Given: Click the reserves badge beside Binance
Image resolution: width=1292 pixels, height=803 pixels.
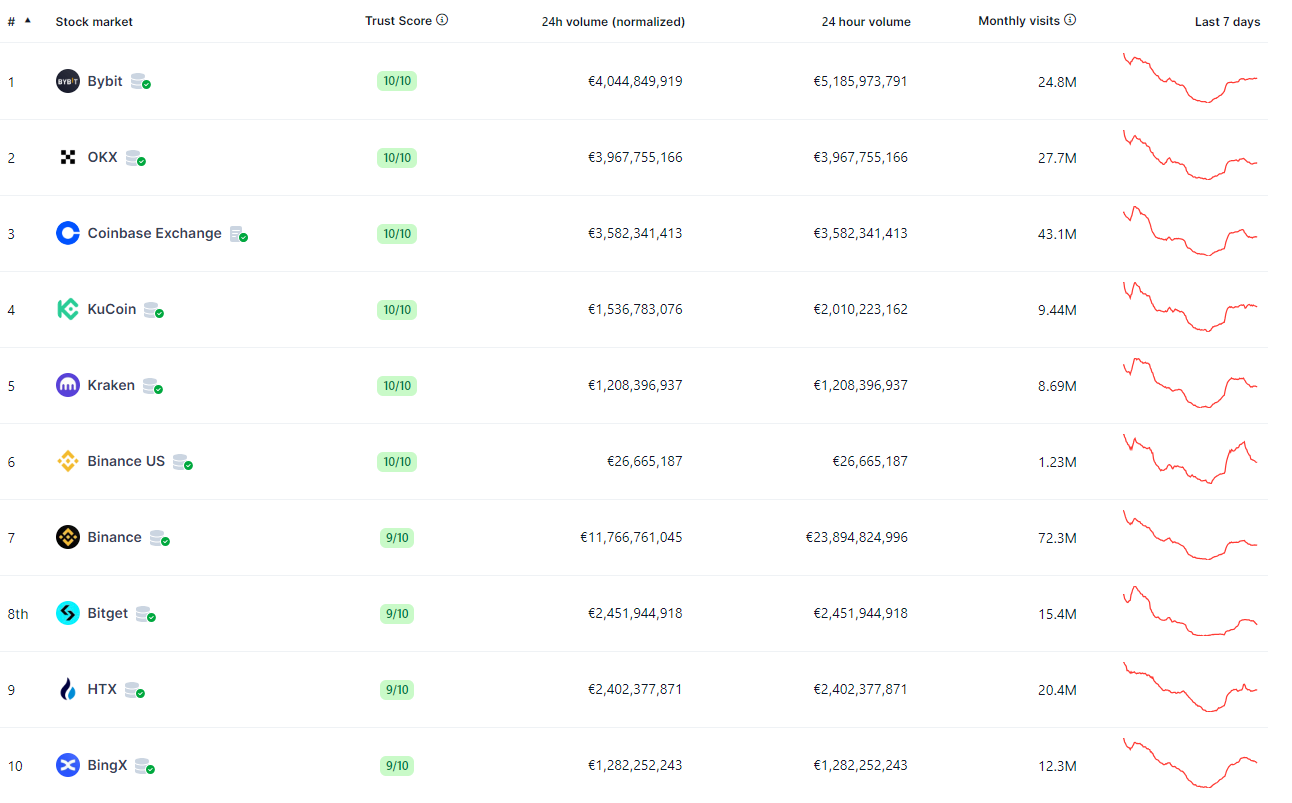Looking at the screenshot, I should [x=160, y=538].
